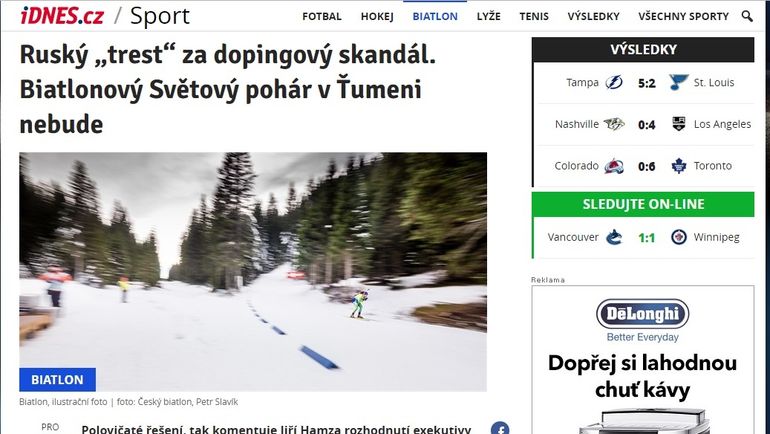This screenshot has height=434, width=770.
Task: Open the search magnifier icon
Action: pos(747,16)
